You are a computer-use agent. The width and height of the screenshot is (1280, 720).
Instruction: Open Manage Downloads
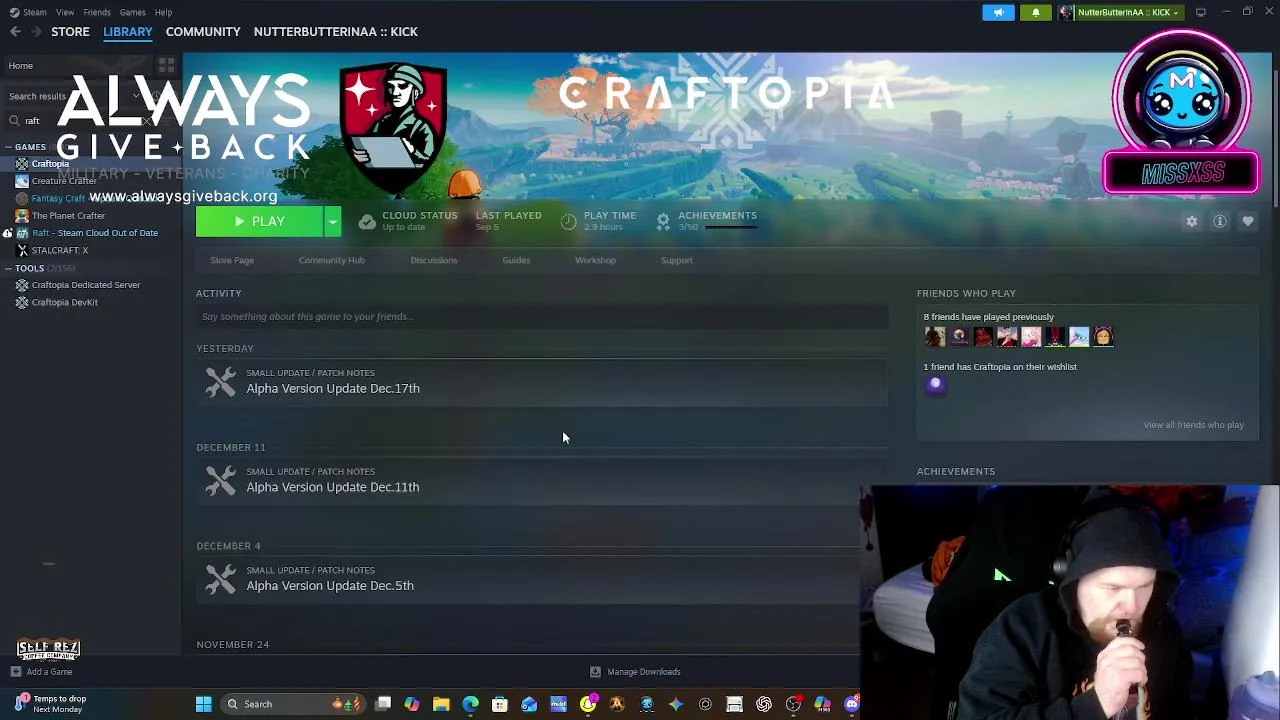tap(636, 672)
